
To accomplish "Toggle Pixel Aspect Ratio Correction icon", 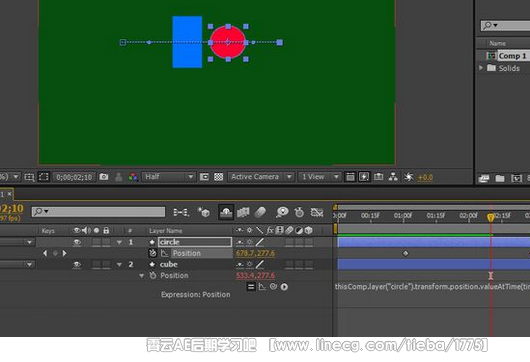I will pos(350,177).
